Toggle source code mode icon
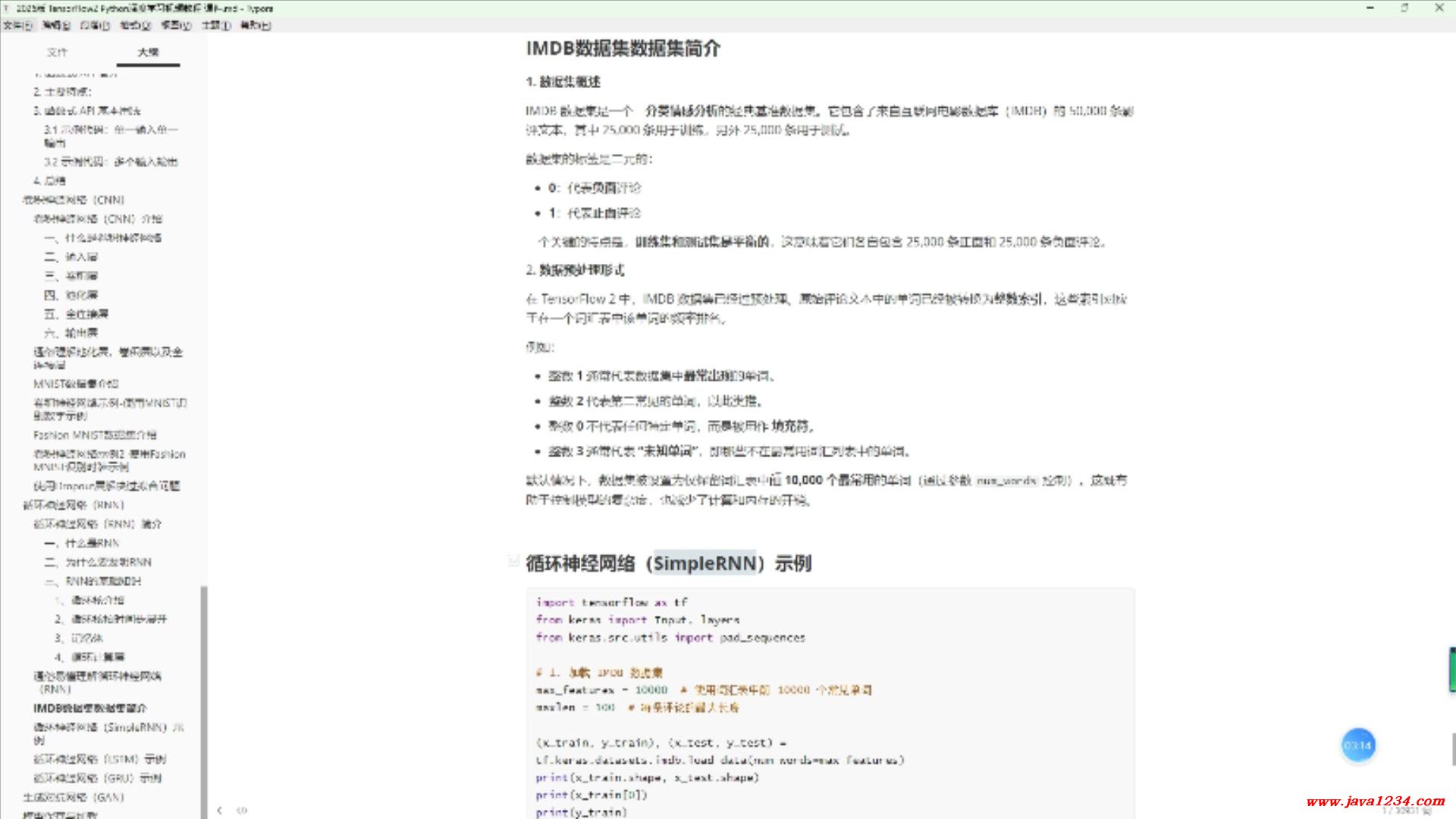This screenshot has height=819, width=1456. [x=242, y=810]
